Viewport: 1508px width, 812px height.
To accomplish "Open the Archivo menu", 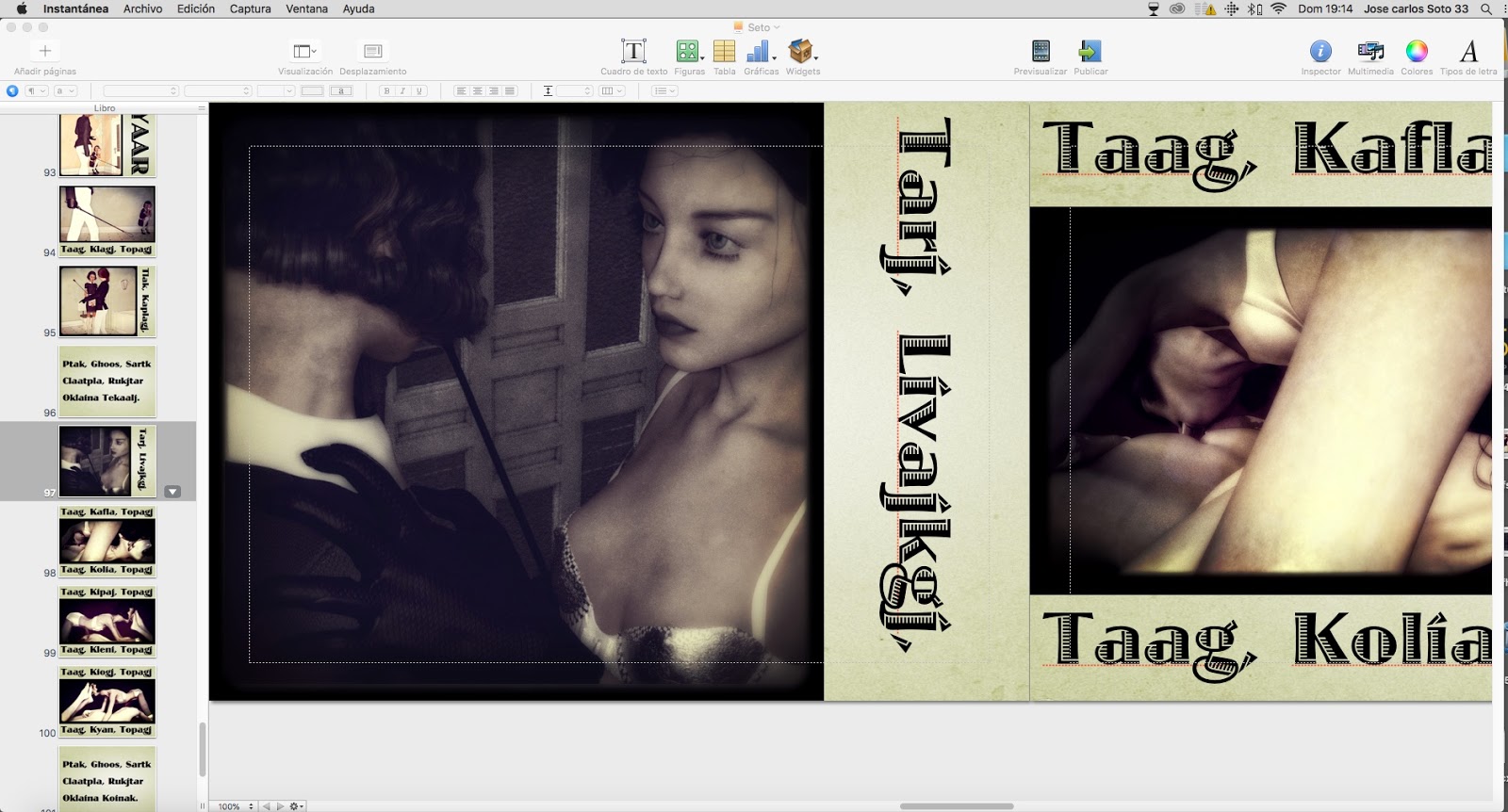I will point(142,8).
